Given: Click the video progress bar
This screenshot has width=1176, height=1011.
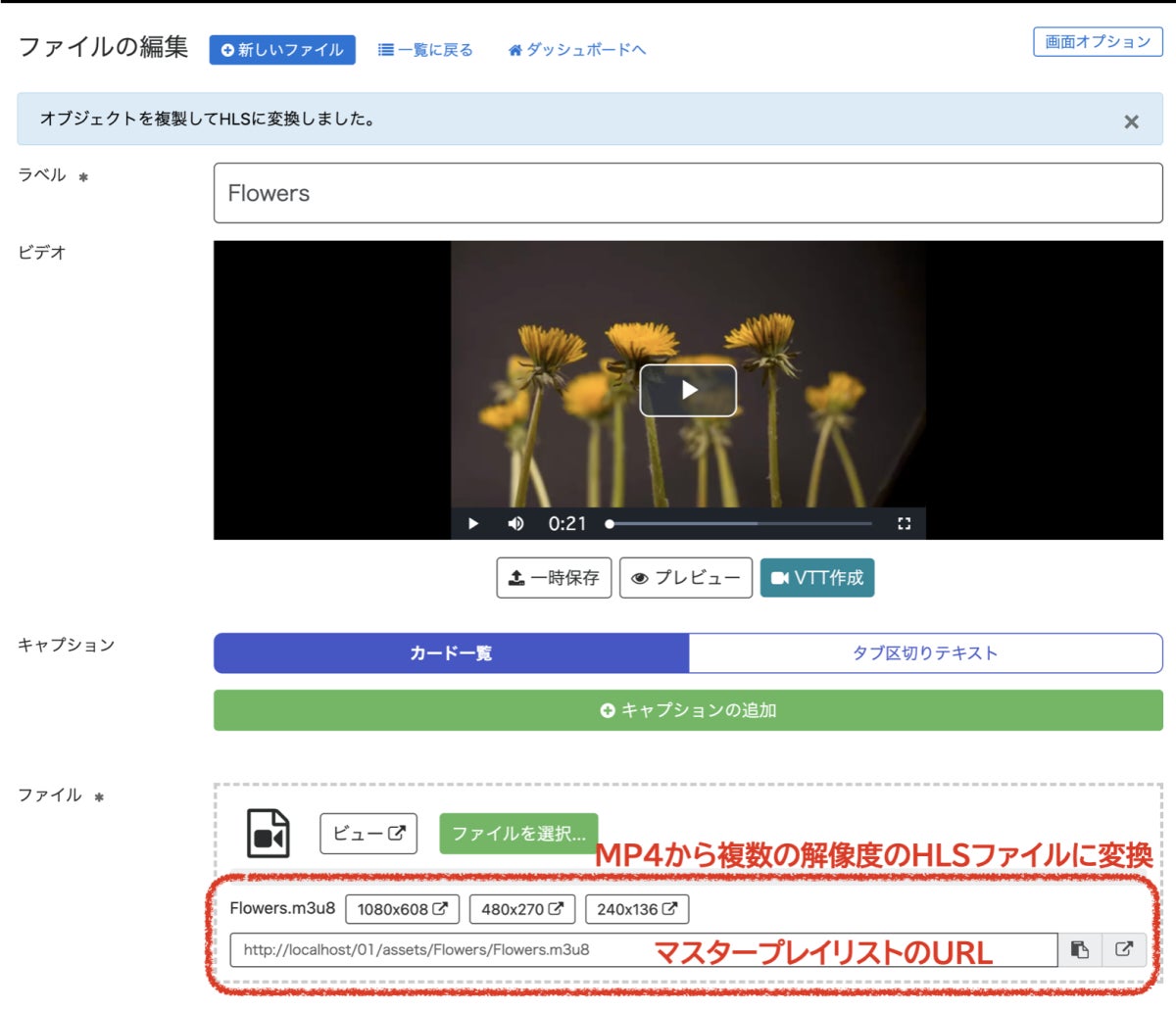Looking at the screenshot, I should point(740,523).
